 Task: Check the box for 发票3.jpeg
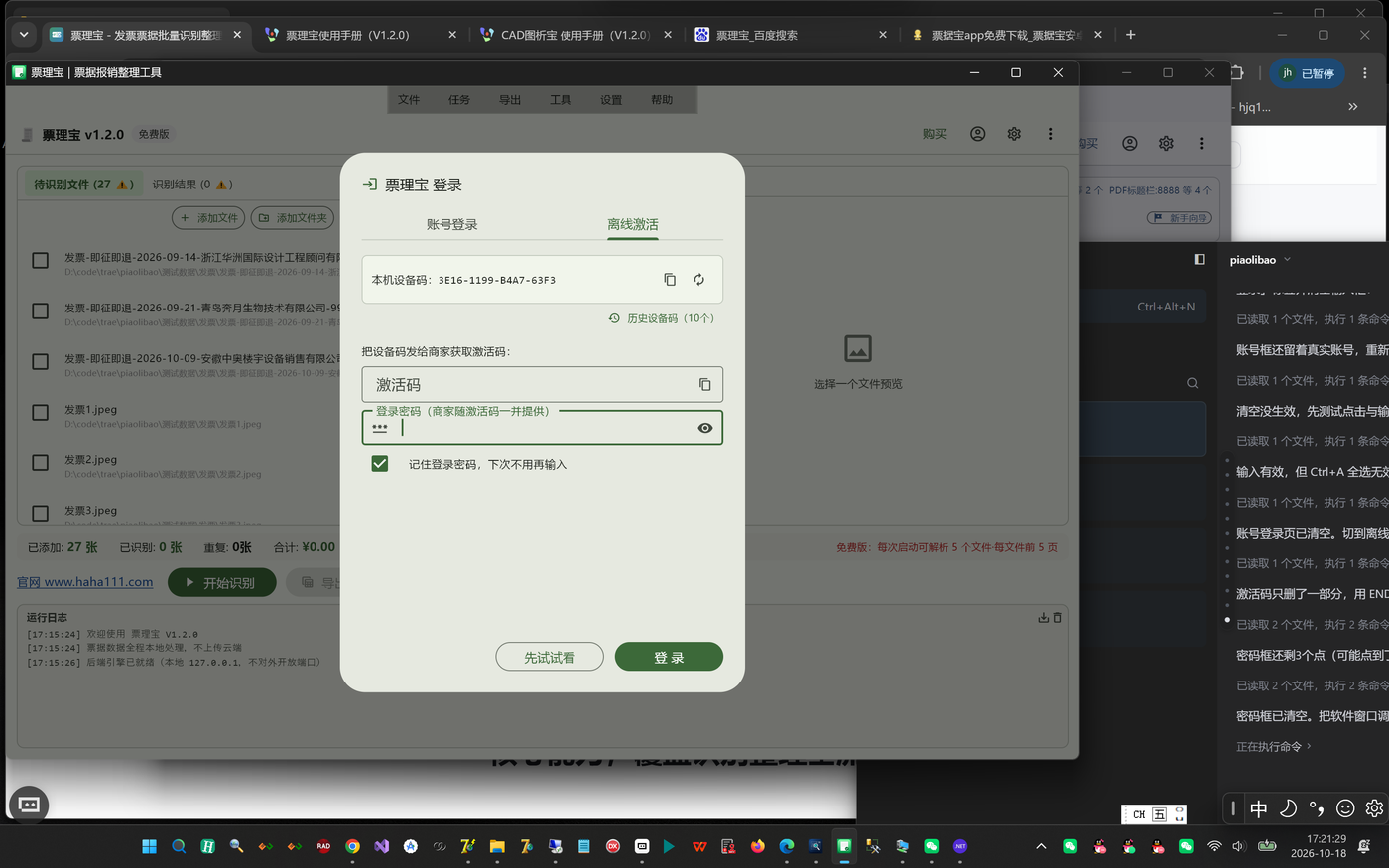tap(41, 513)
